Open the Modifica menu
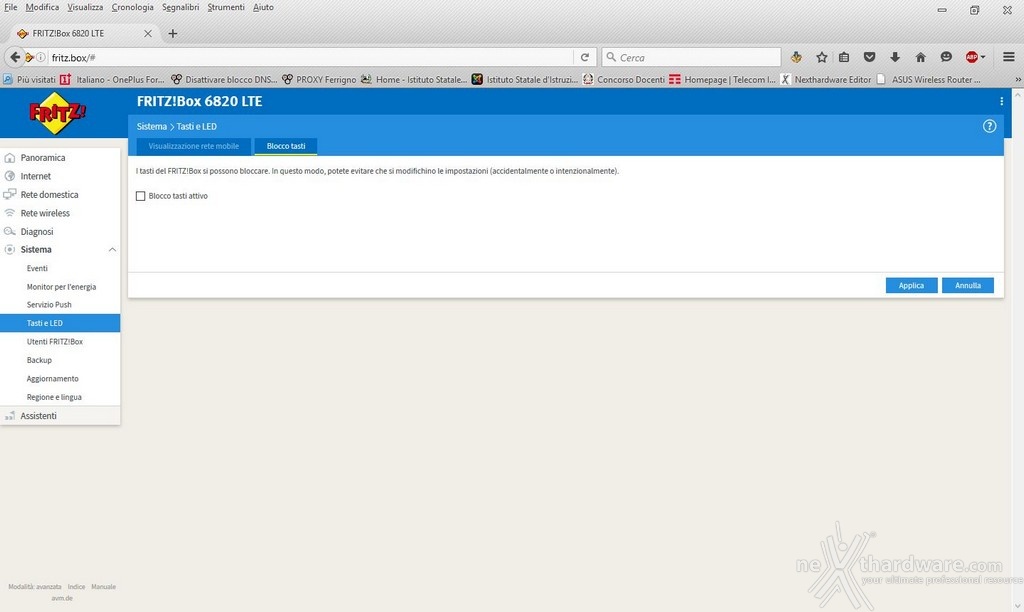This screenshot has width=1024, height=612. [42, 7]
